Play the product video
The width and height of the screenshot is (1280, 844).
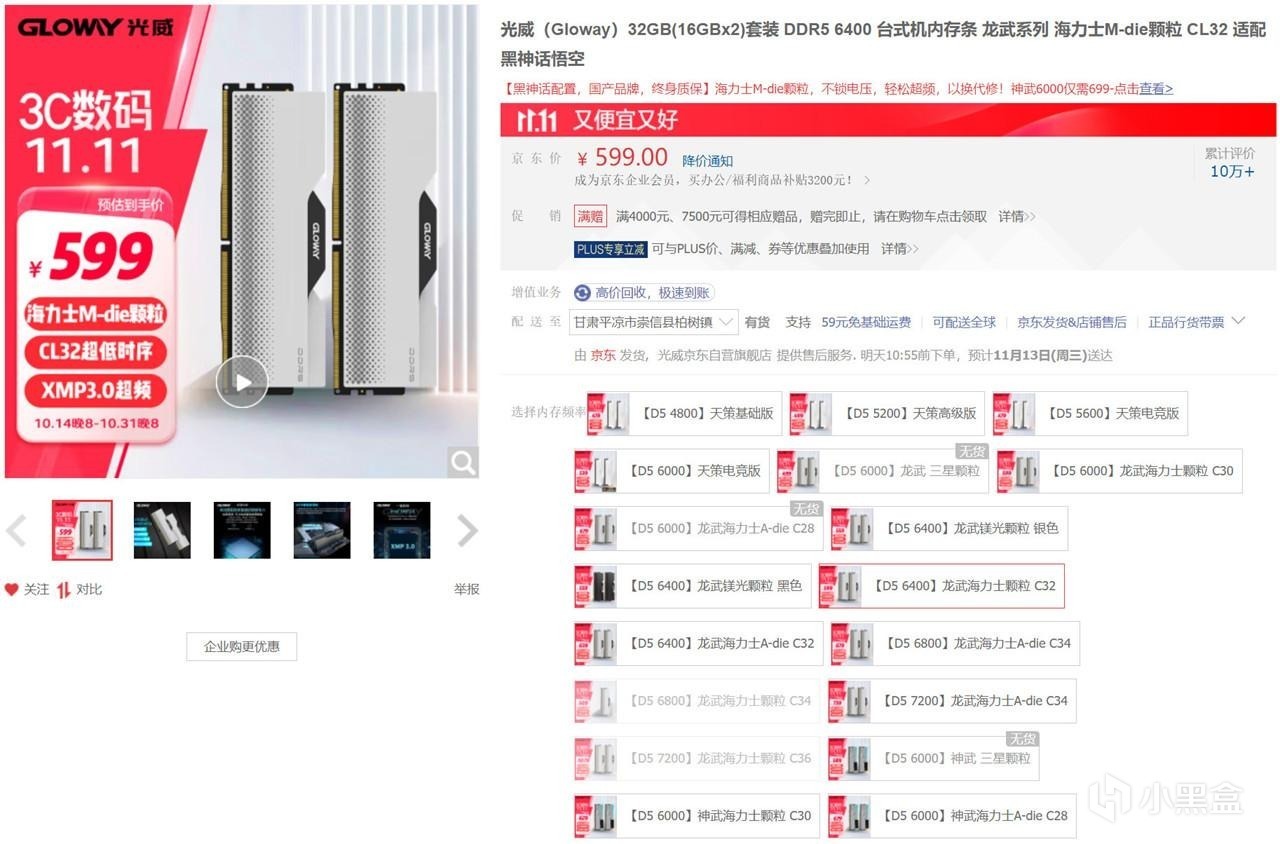coord(242,381)
